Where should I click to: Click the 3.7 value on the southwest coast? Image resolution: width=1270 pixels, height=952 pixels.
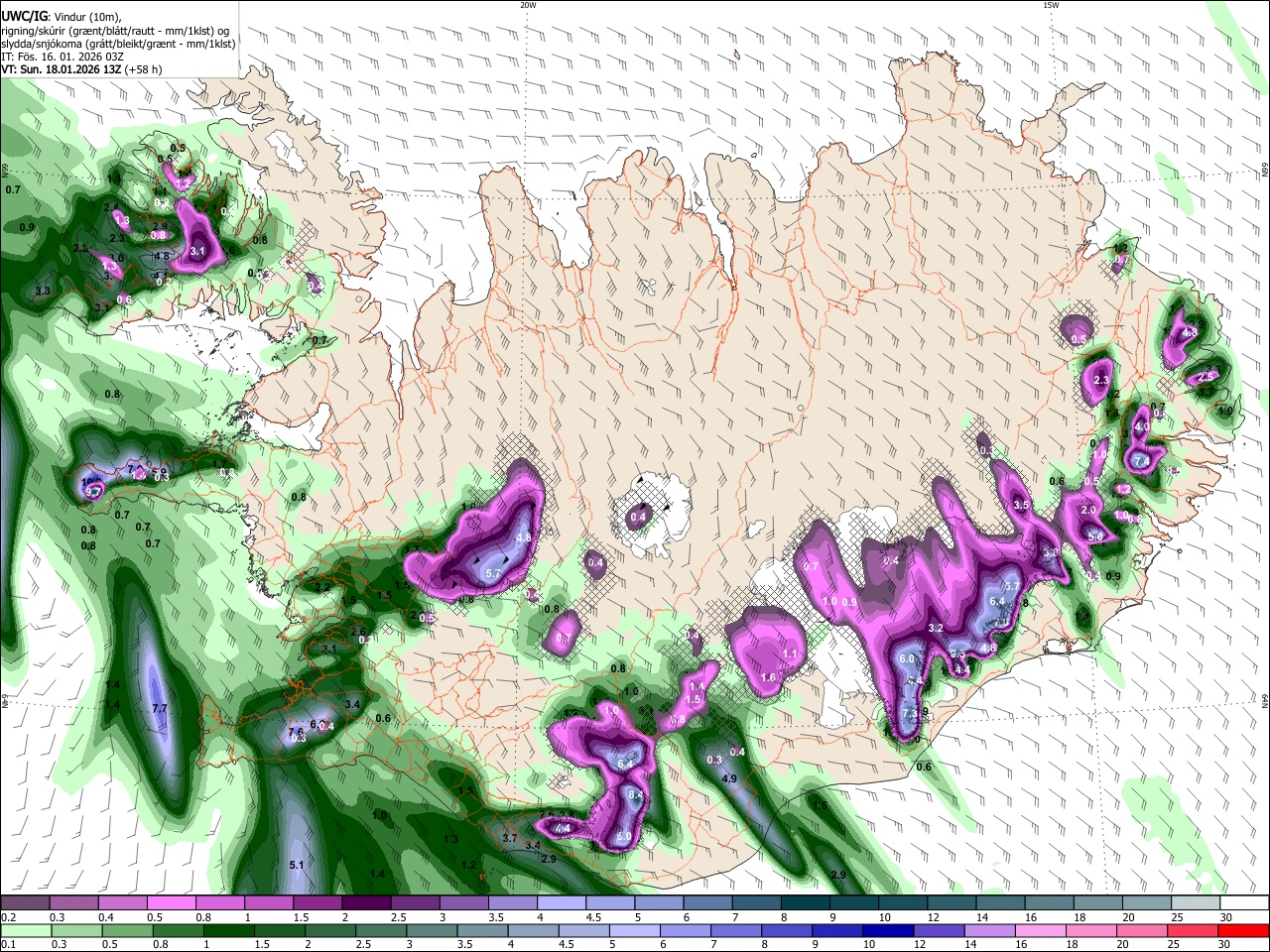[x=510, y=838]
